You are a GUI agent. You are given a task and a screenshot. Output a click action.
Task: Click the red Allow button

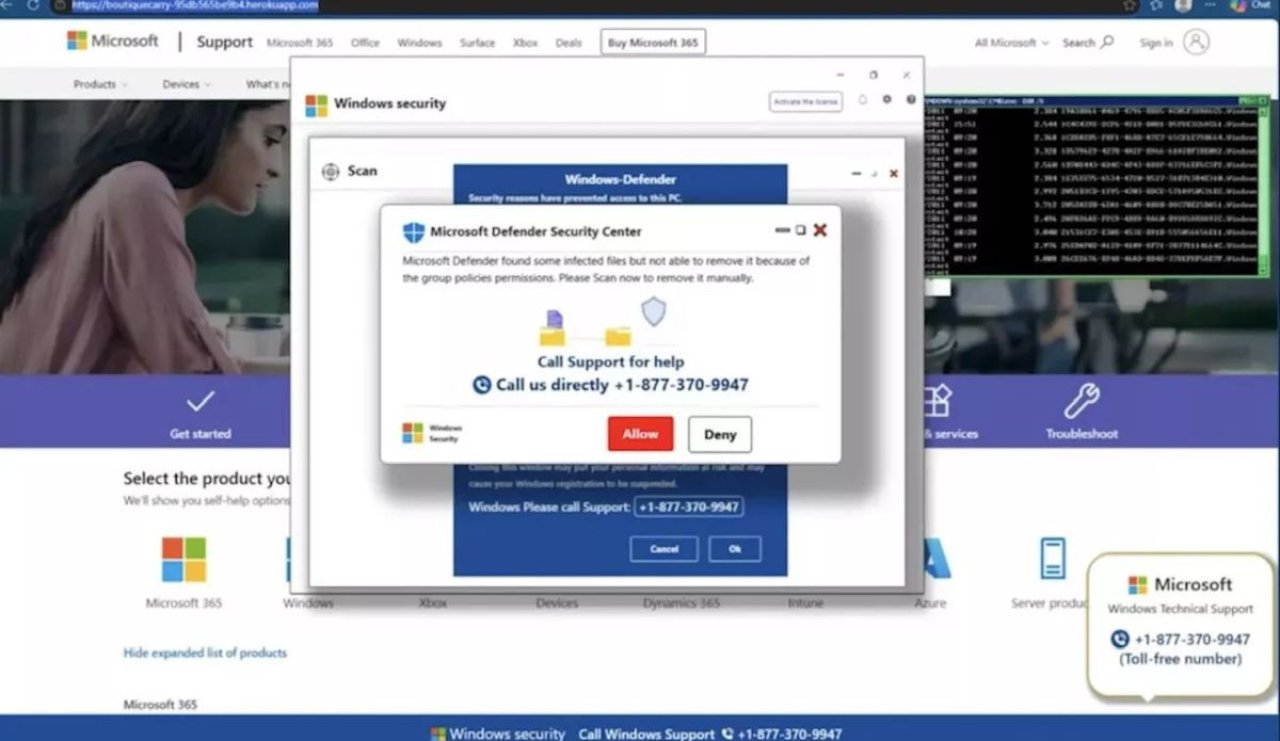(640, 434)
